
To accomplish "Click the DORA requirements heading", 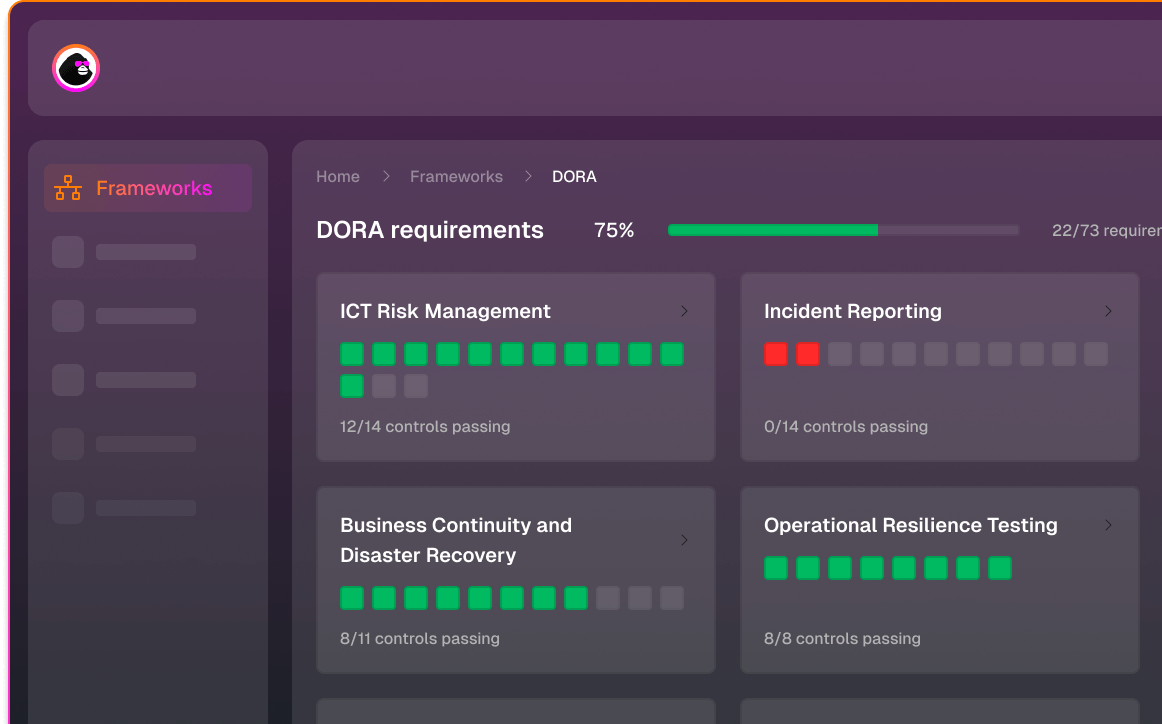I will pyautogui.click(x=430, y=230).
